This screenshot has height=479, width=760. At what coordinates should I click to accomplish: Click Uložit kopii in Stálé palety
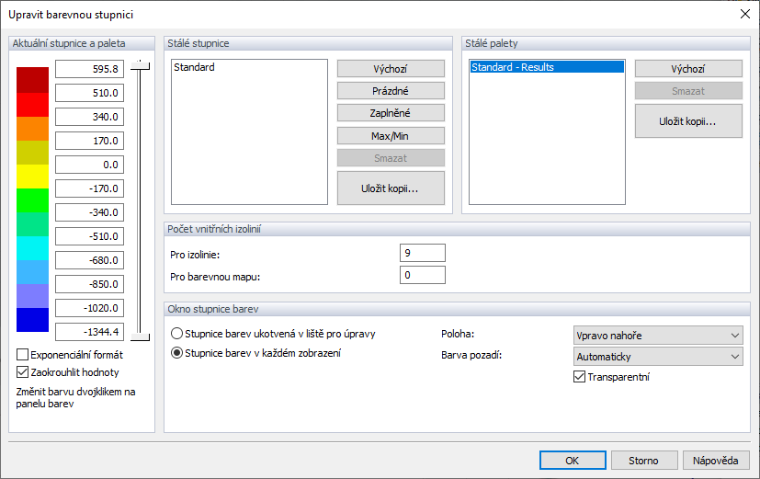coord(688,121)
